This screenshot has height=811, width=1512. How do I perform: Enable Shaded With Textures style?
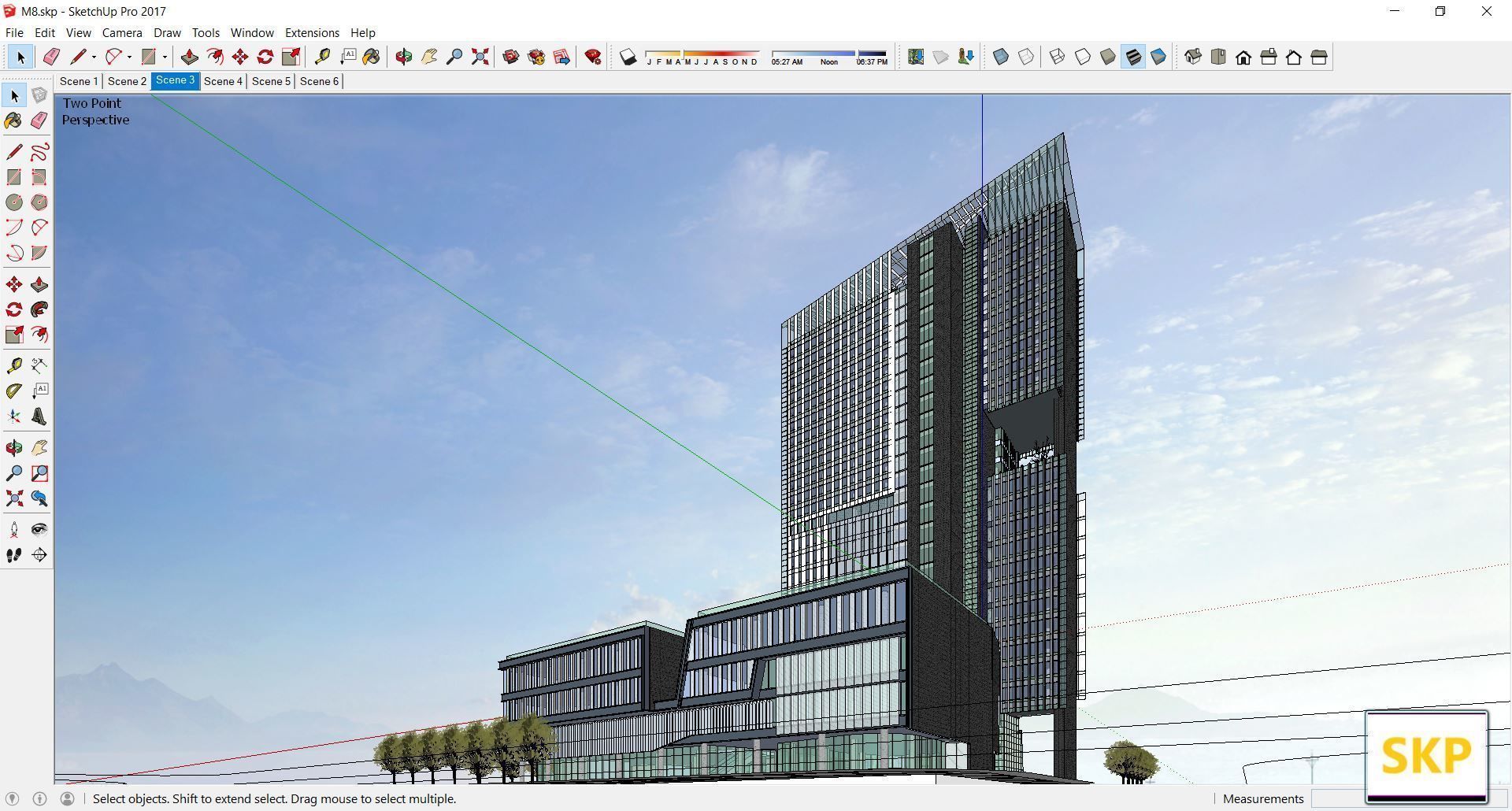click(x=1133, y=57)
